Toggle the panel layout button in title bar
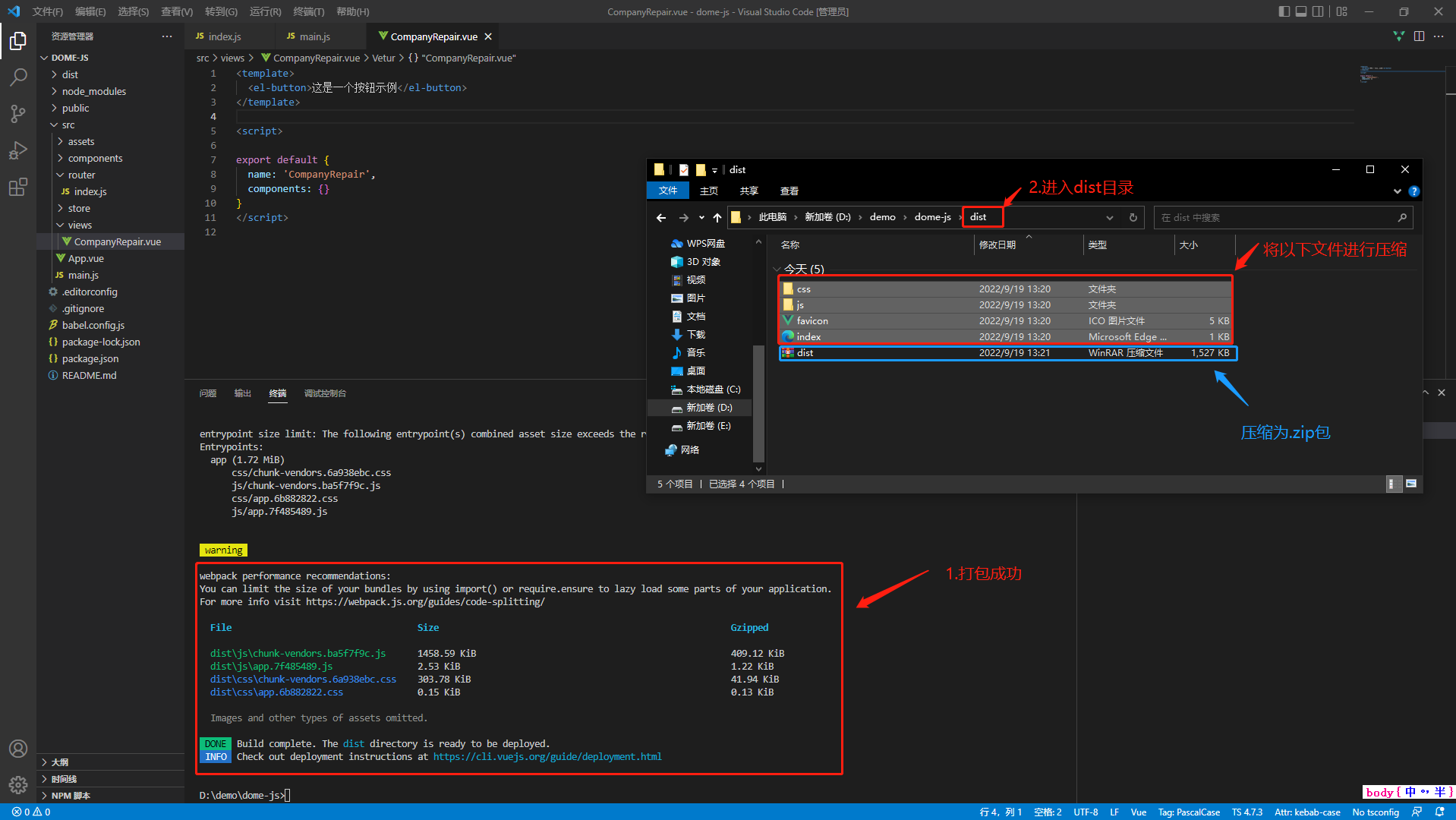This screenshot has width=1456, height=820. [x=1301, y=11]
